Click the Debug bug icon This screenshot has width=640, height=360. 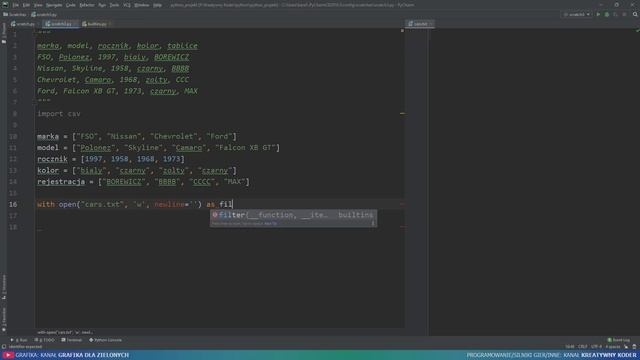[607, 14]
